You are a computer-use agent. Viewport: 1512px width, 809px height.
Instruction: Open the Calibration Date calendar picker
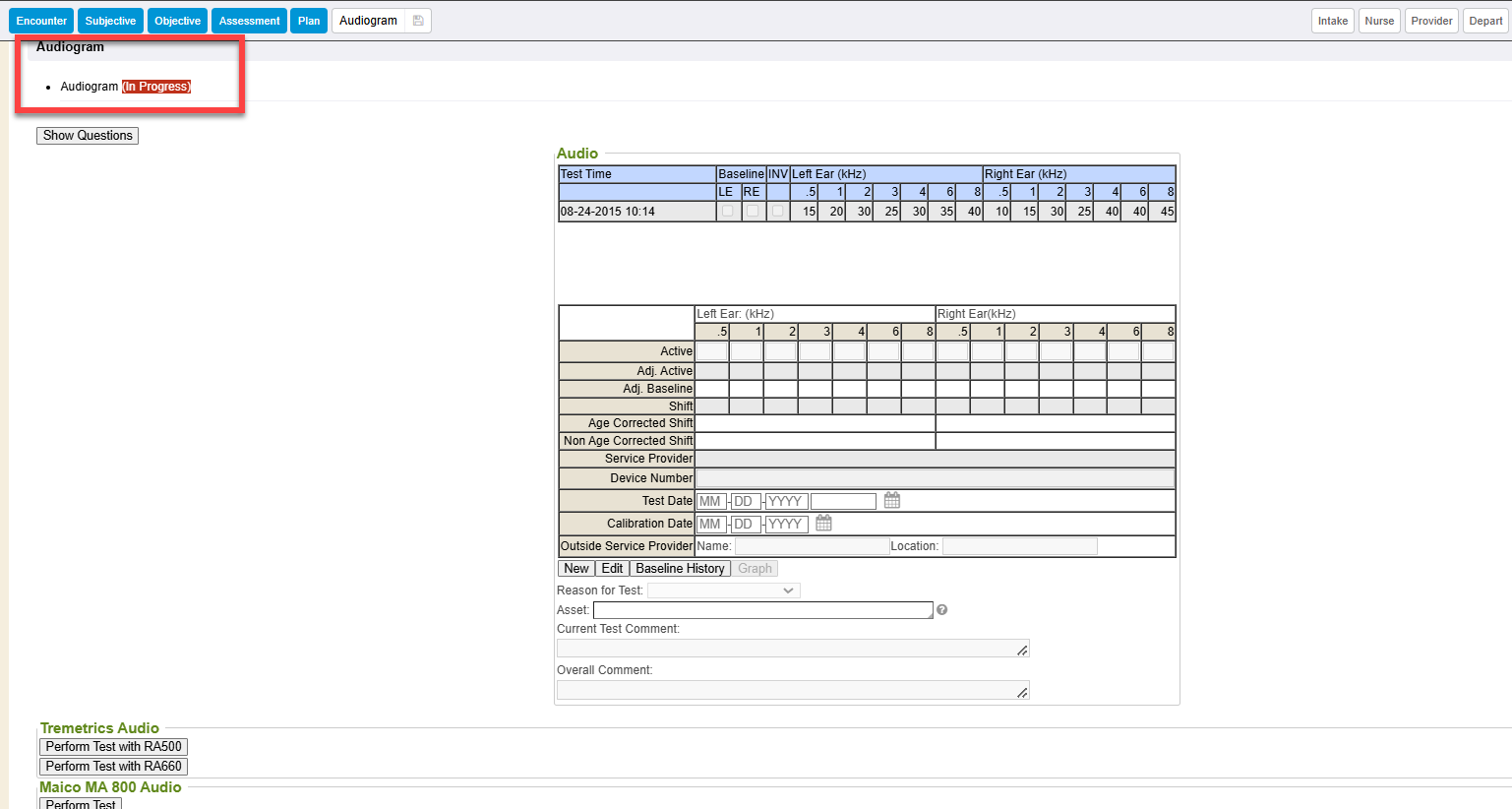click(x=823, y=524)
